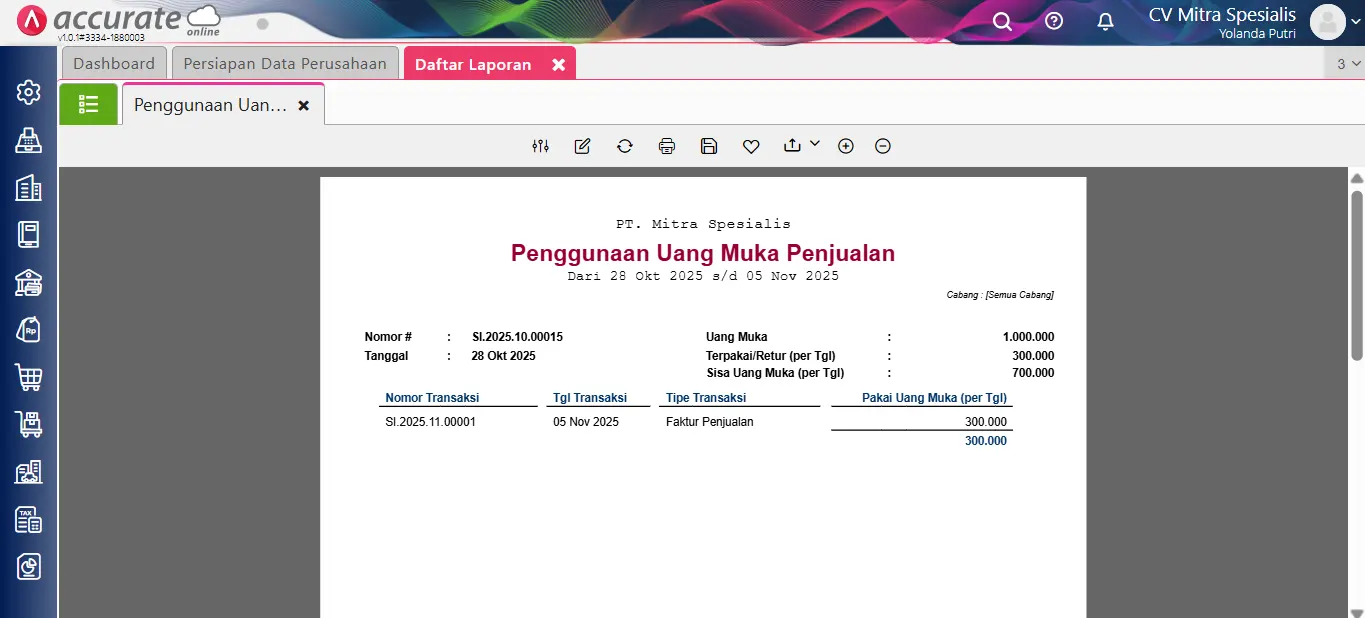1365x618 pixels.
Task: Open the user profile avatar menu
Action: click(x=1328, y=22)
